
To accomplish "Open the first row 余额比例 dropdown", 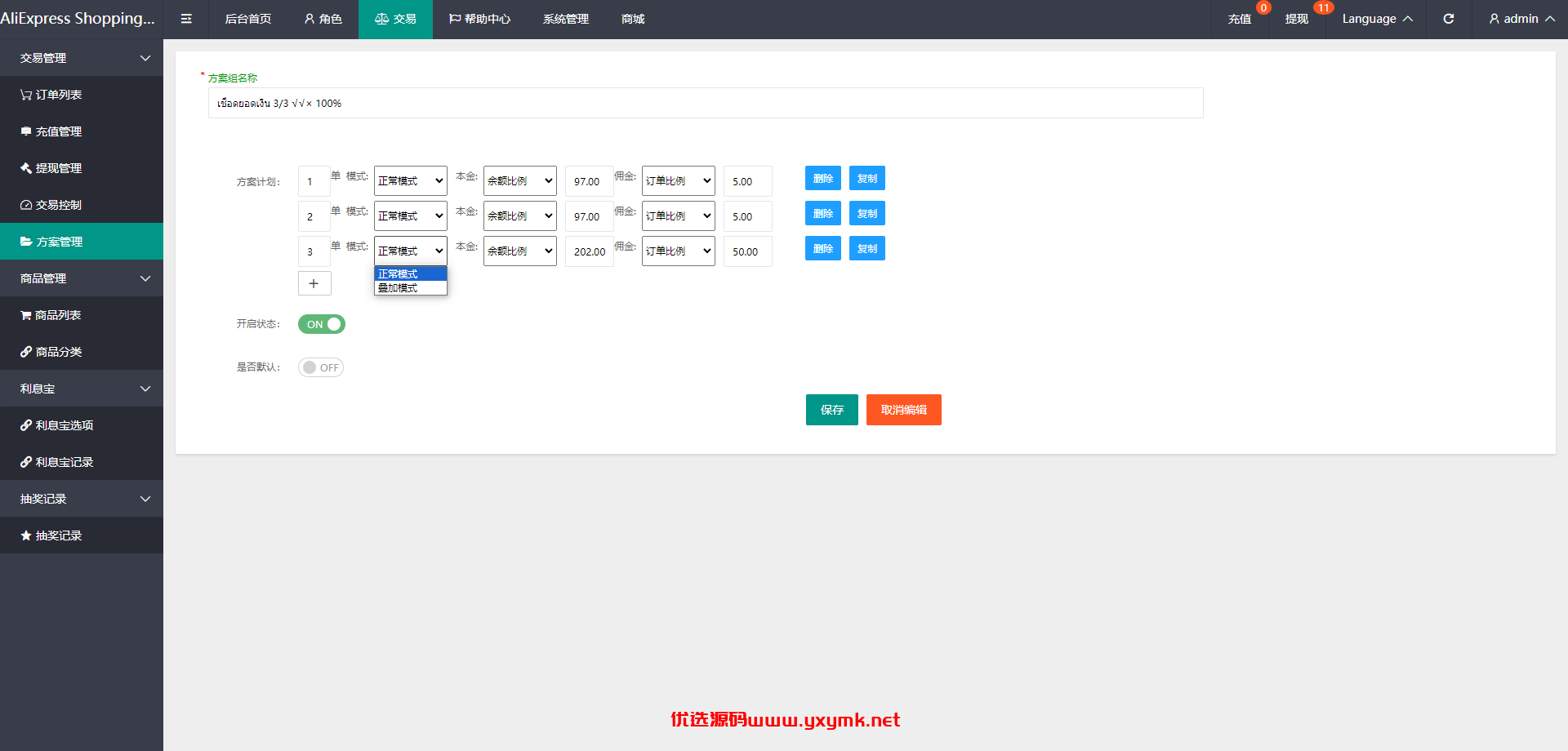I will coord(520,181).
